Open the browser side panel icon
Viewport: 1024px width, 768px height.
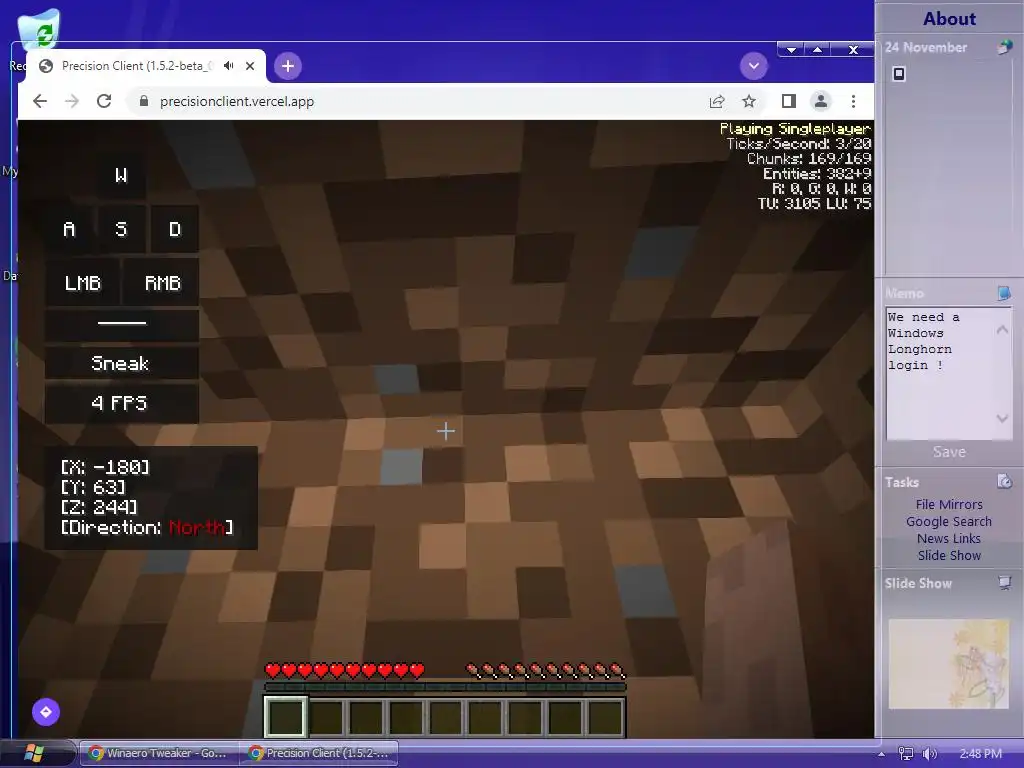click(788, 101)
